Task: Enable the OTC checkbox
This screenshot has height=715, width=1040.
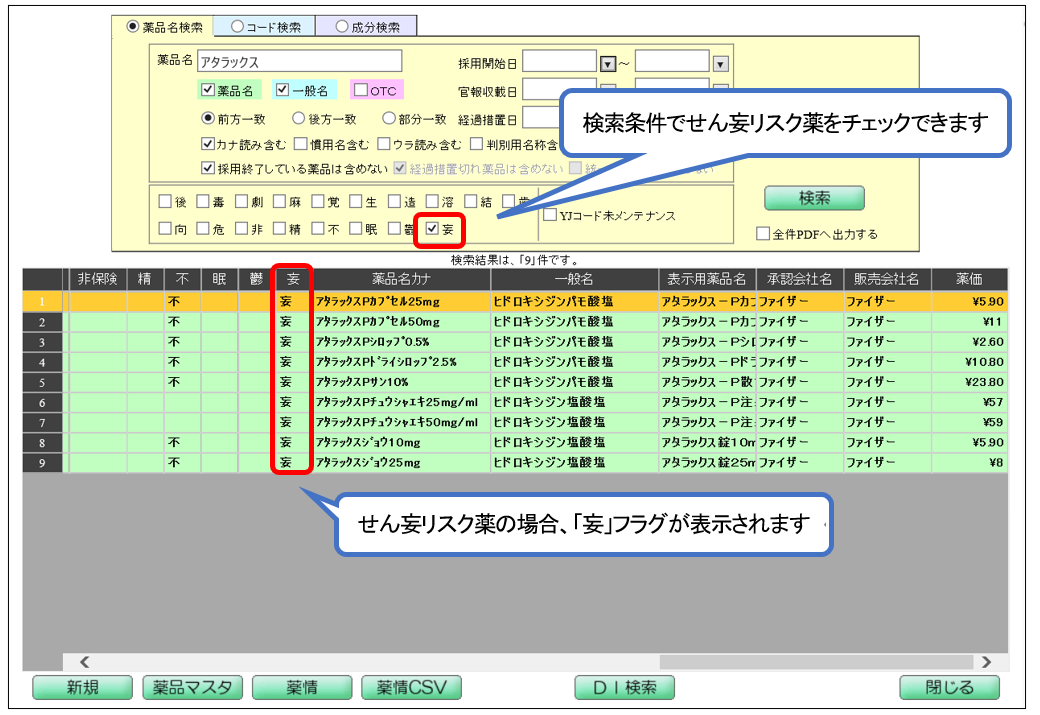Action: [360, 90]
